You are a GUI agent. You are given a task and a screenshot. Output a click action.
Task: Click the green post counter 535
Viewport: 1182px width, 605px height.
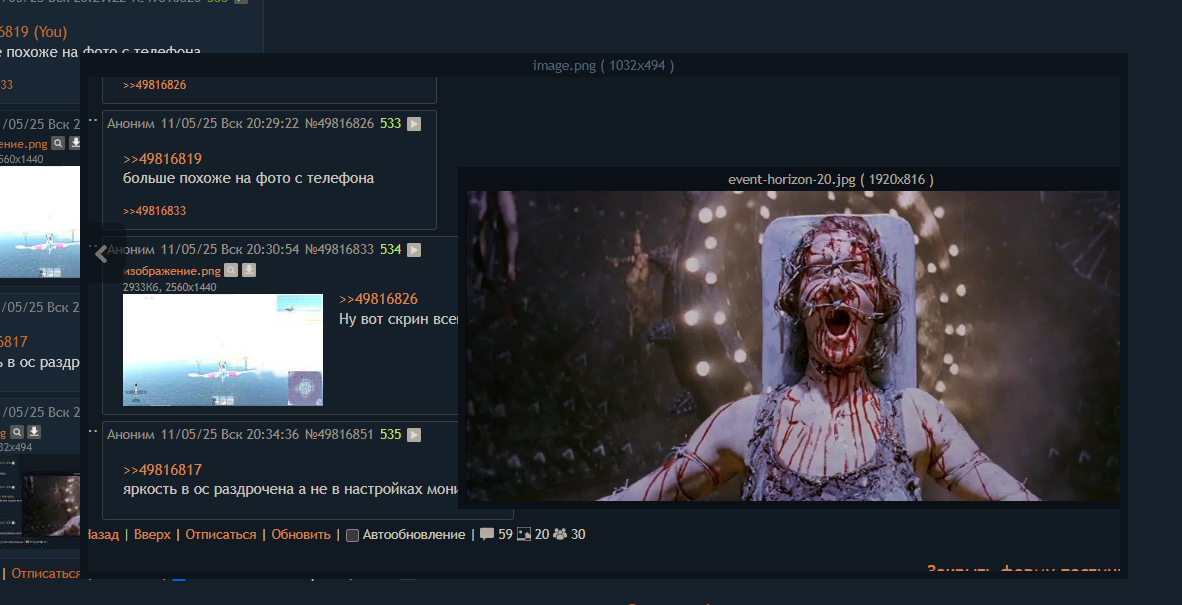pyautogui.click(x=390, y=435)
